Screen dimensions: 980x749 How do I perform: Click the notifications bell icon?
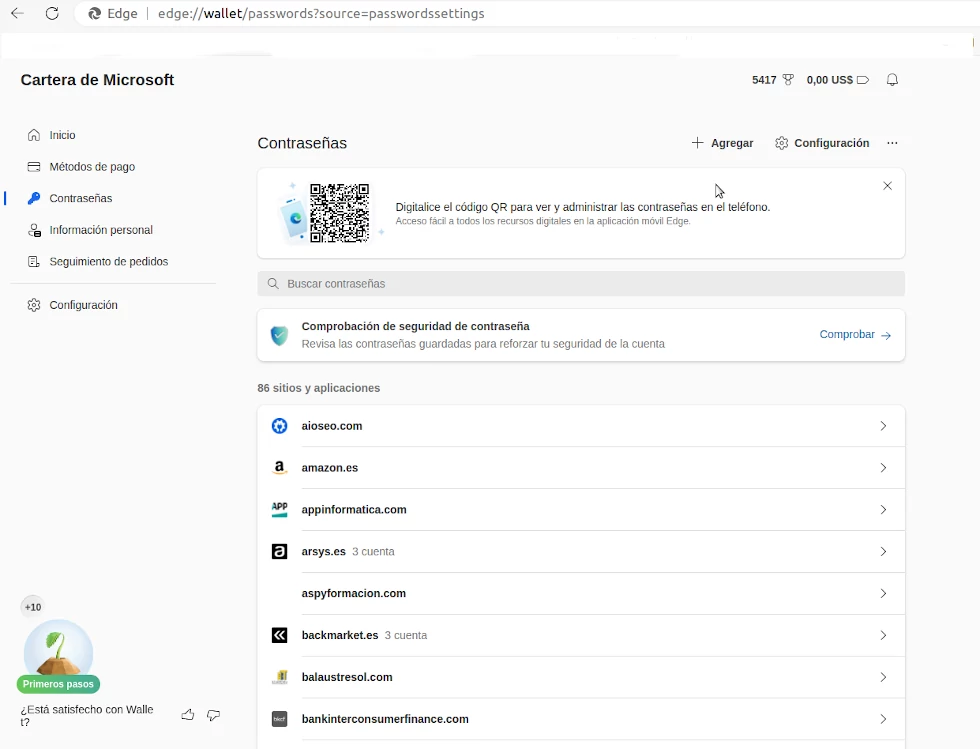(x=892, y=80)
